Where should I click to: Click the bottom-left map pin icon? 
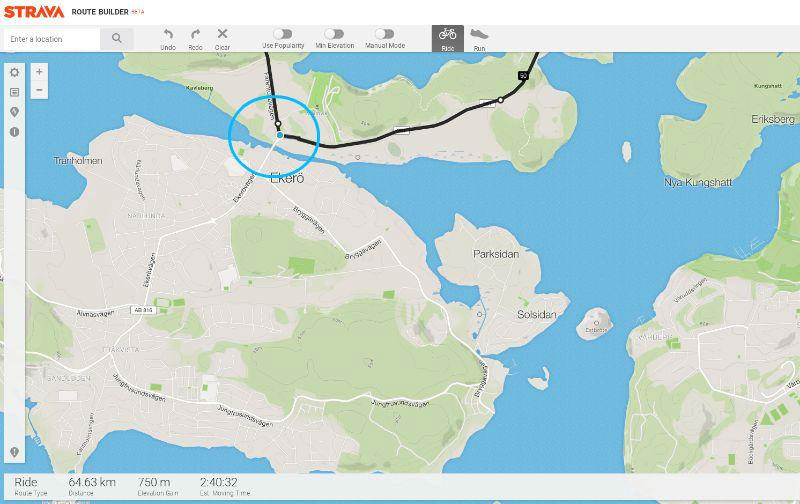click(14, 452)
